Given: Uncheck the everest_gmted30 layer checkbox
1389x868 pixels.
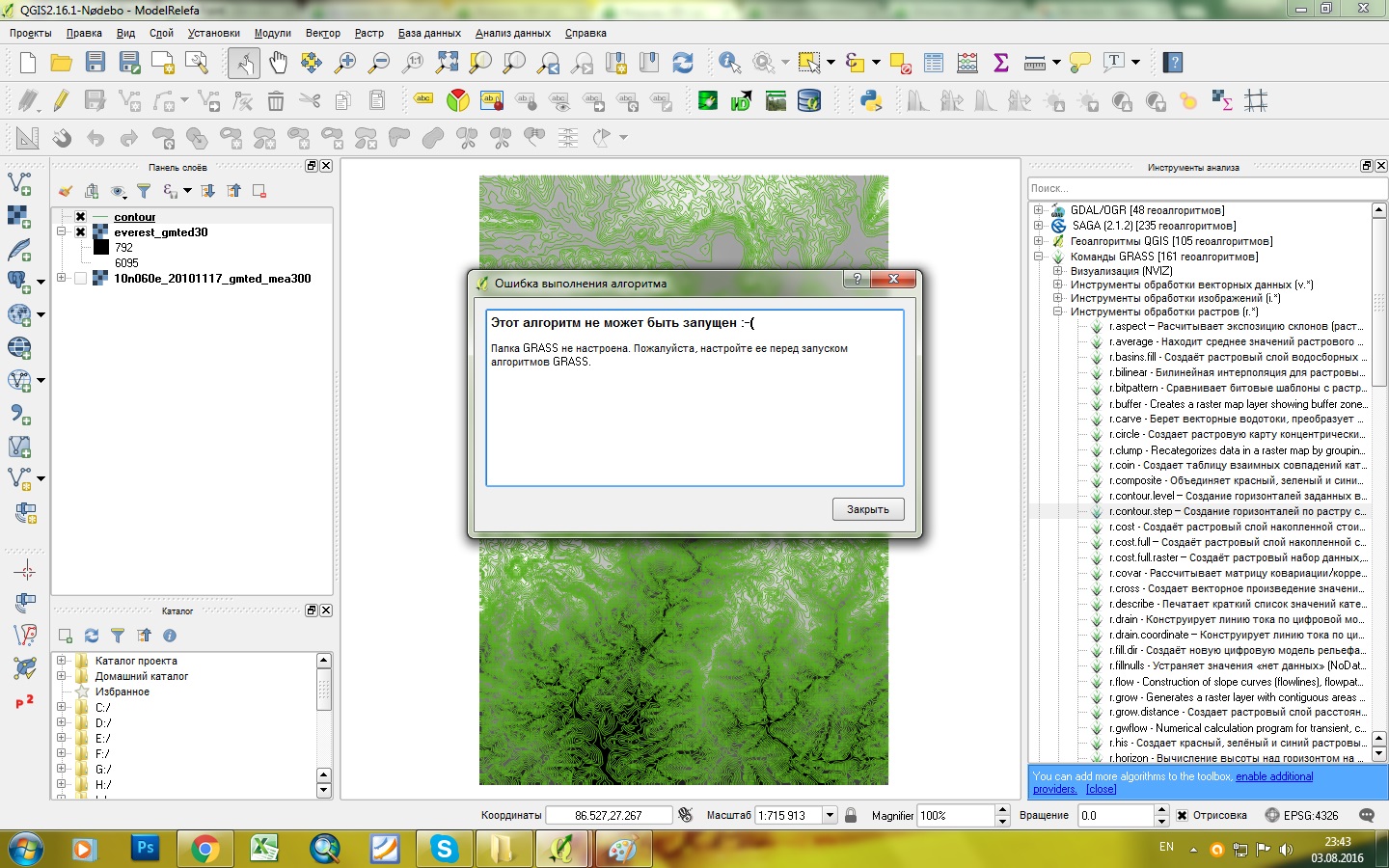Looking at the screenshot, I should click(81, 232).
